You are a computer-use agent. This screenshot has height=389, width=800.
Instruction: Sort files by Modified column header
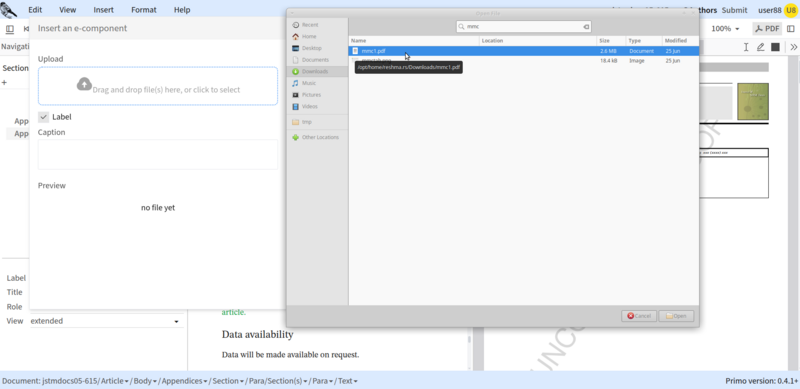(680, 40)
